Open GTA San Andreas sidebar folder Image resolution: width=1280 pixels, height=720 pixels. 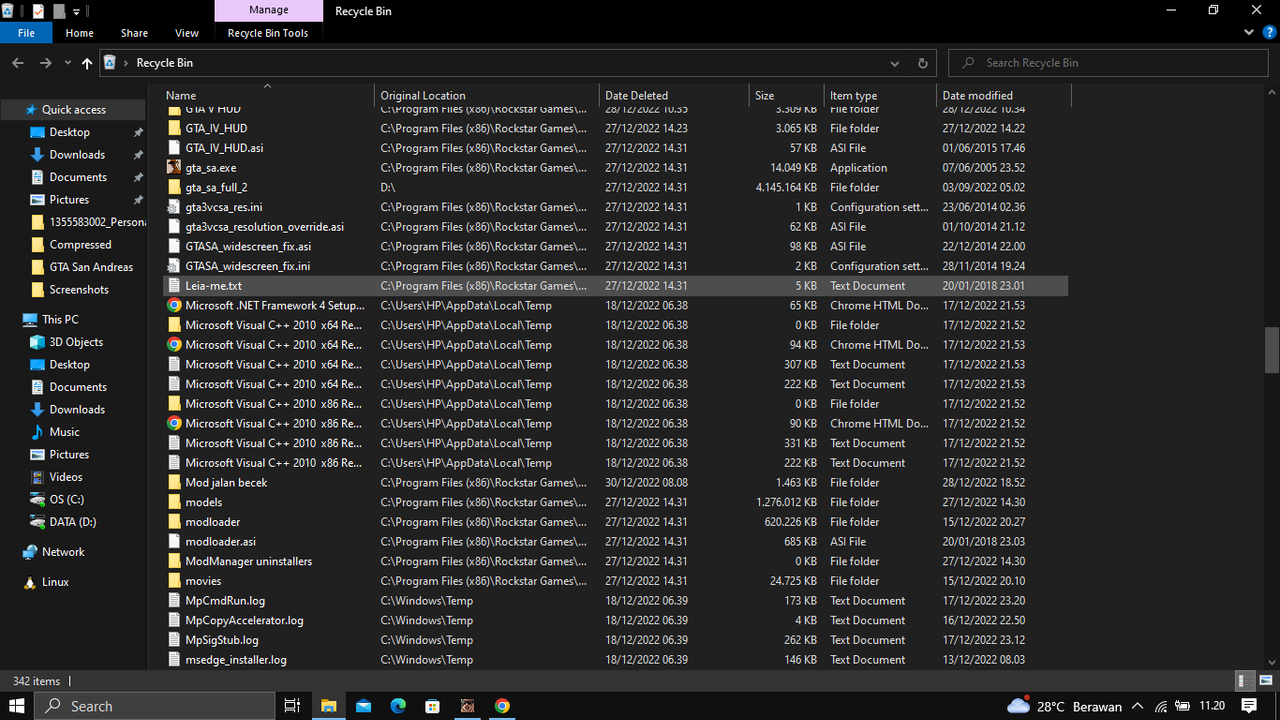click(91, 267)
